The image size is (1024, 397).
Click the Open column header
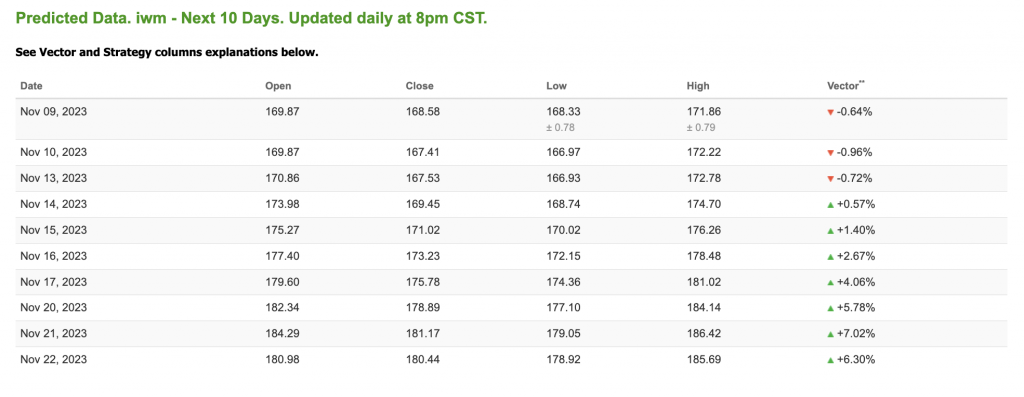tap(278, 86)
